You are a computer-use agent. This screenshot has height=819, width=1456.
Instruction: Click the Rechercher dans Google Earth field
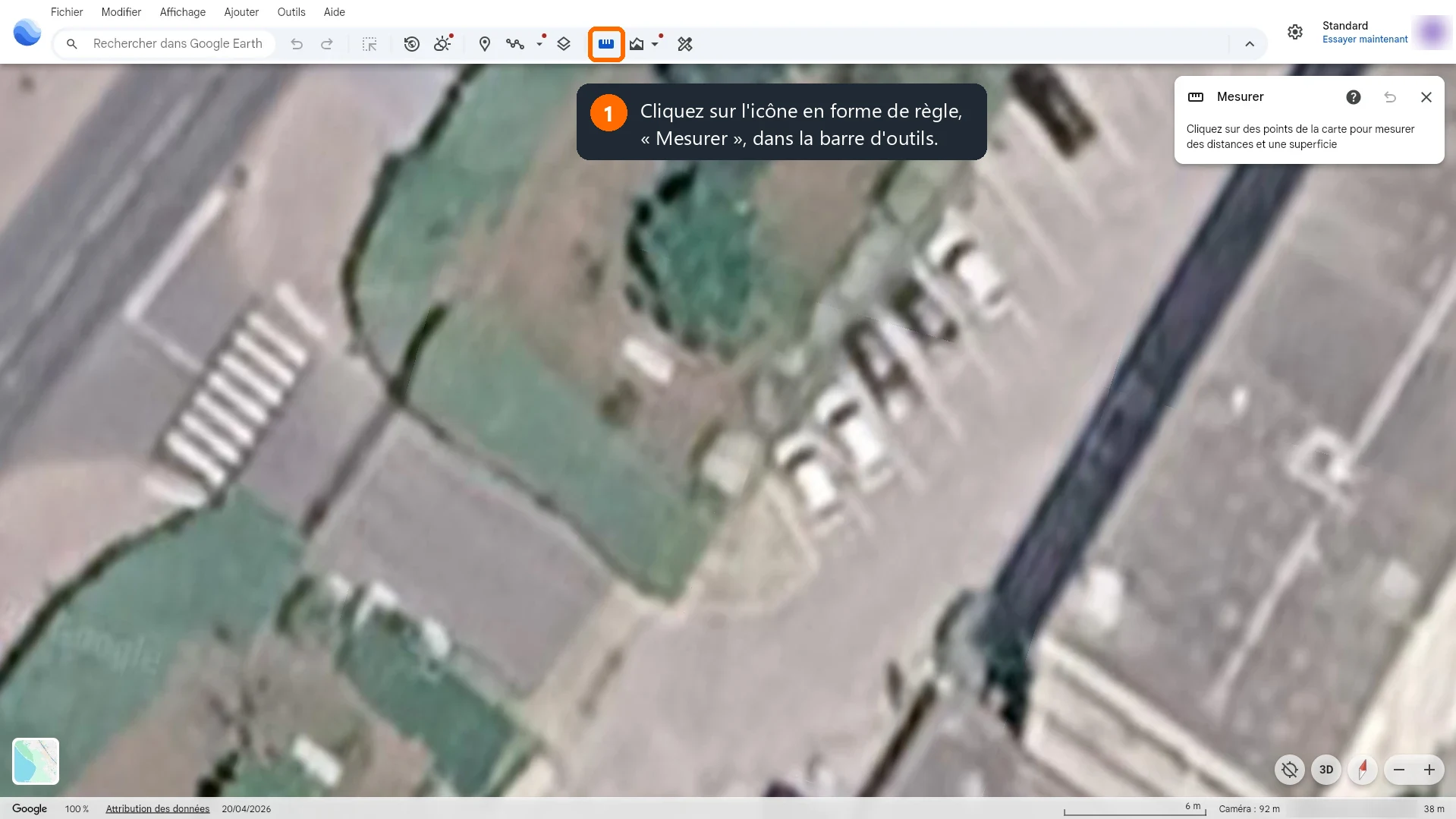pyautogui.click(x=165, y=44)
